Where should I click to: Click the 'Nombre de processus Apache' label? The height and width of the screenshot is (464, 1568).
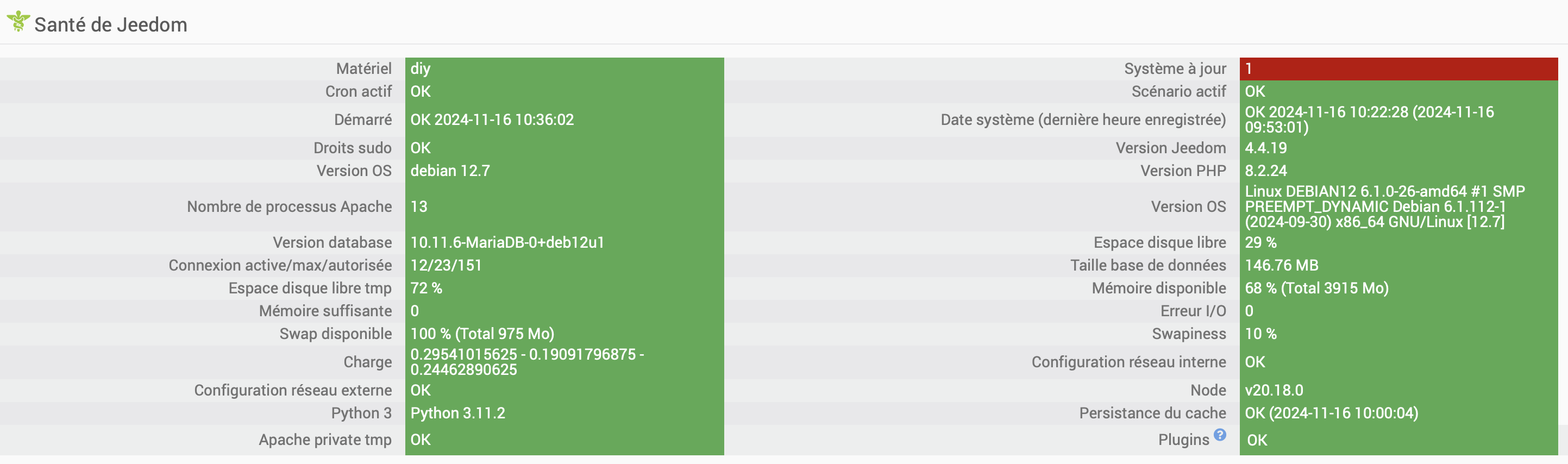pyautogui.click(x=289, y=206)
